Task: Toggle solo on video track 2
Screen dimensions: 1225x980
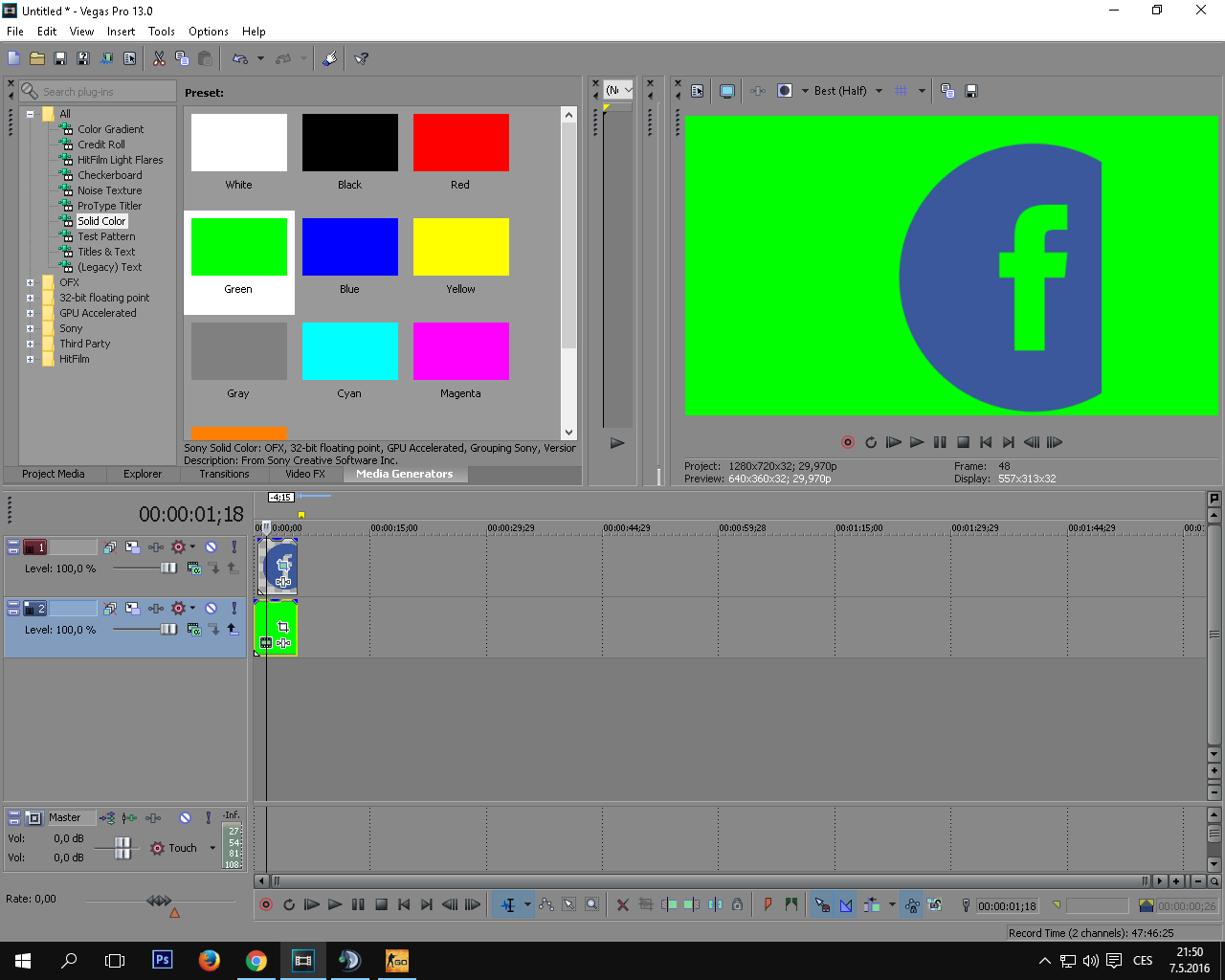Action: [x=234, y=609]
